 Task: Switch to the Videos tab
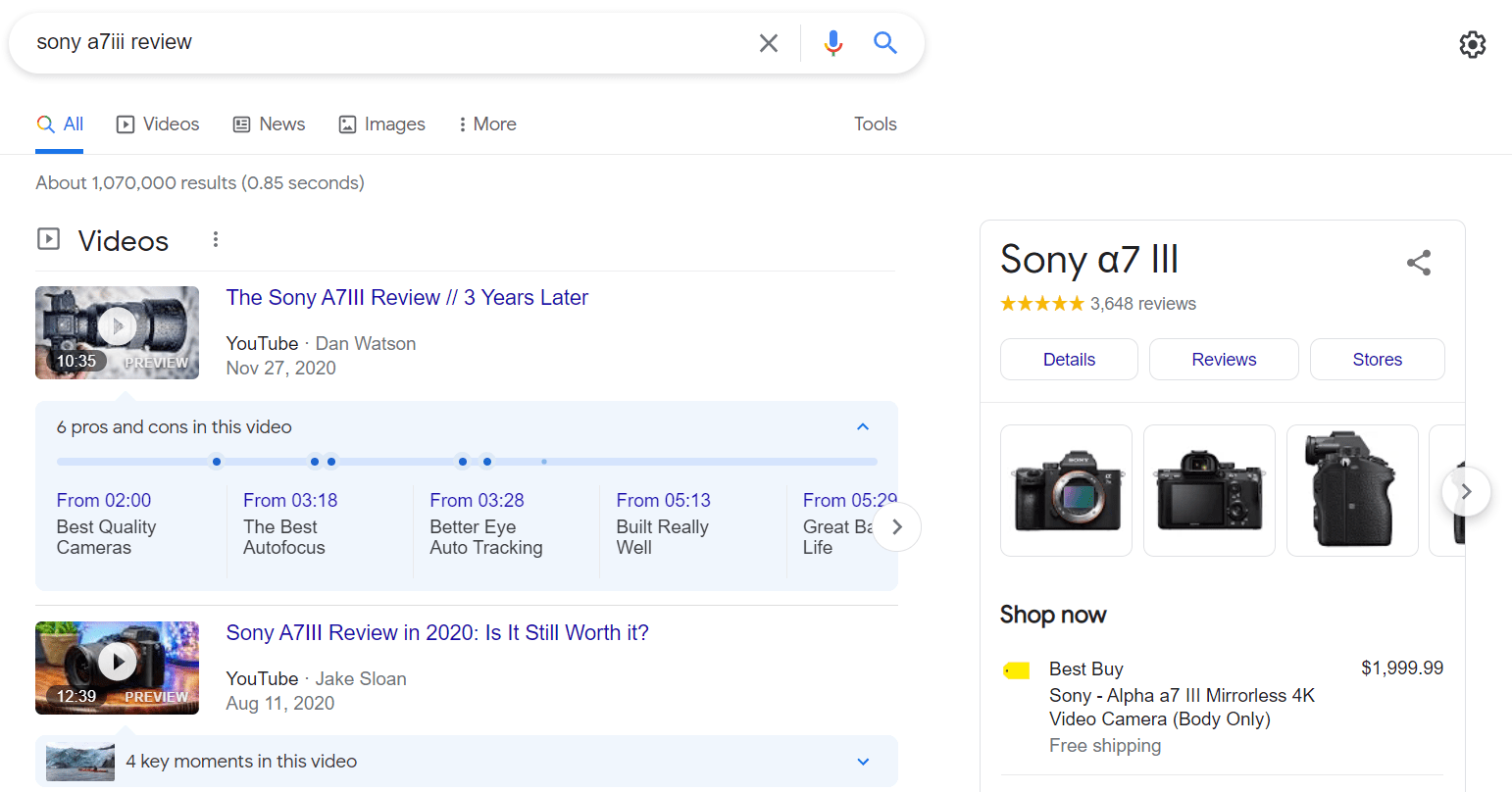click(x=158, y=124)
